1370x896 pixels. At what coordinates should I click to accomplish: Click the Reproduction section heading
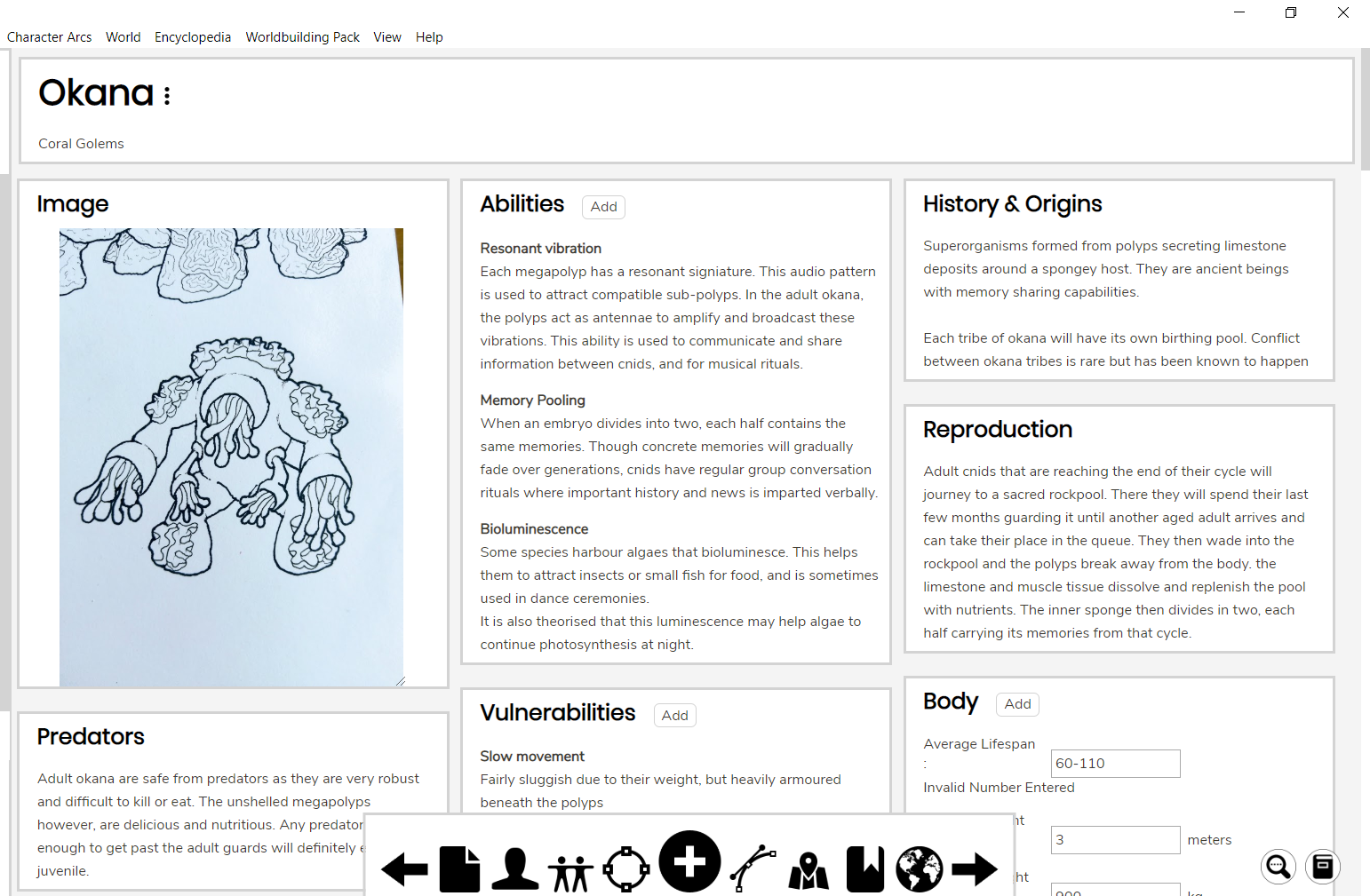tap(998, 430)
